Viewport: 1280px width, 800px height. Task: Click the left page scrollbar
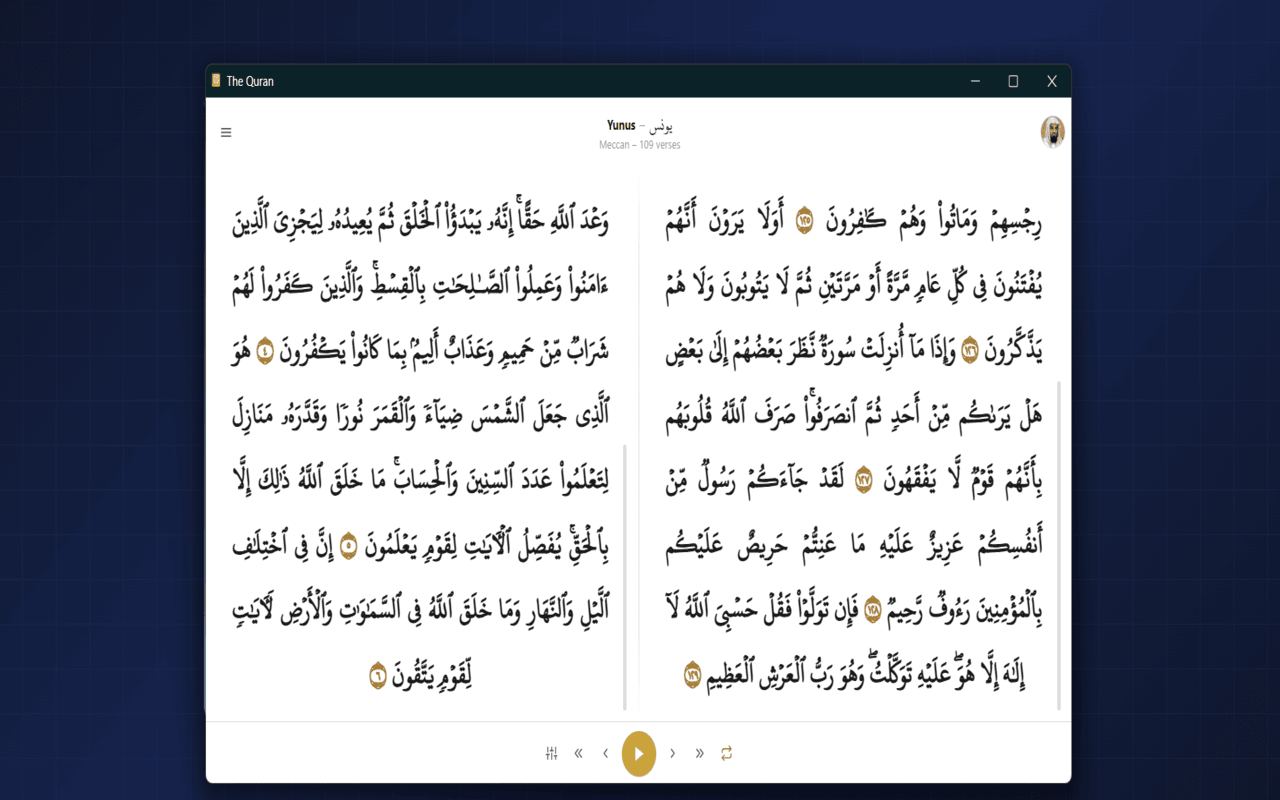tap(626, 577)
